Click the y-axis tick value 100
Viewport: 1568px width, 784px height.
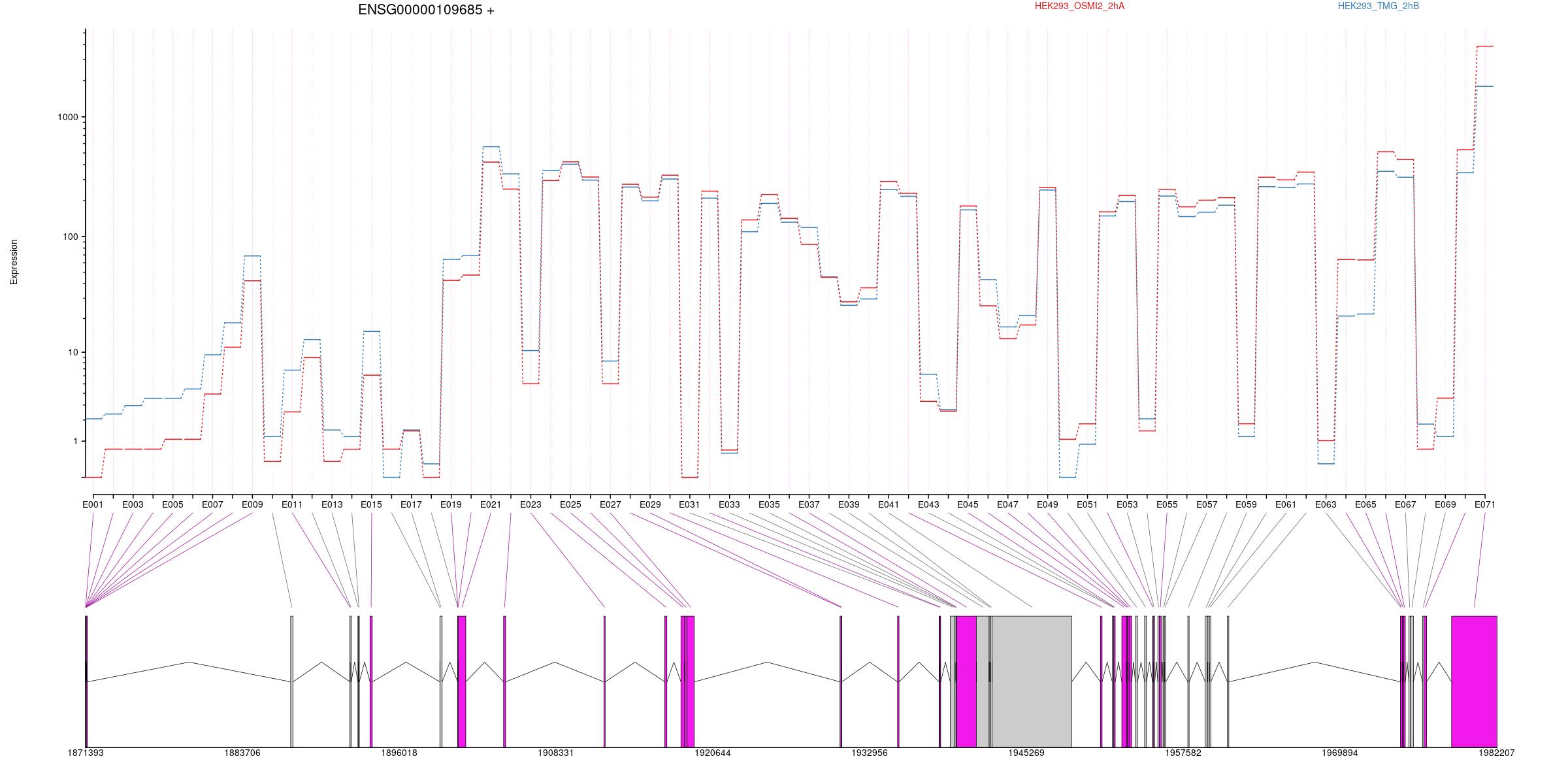70,237
